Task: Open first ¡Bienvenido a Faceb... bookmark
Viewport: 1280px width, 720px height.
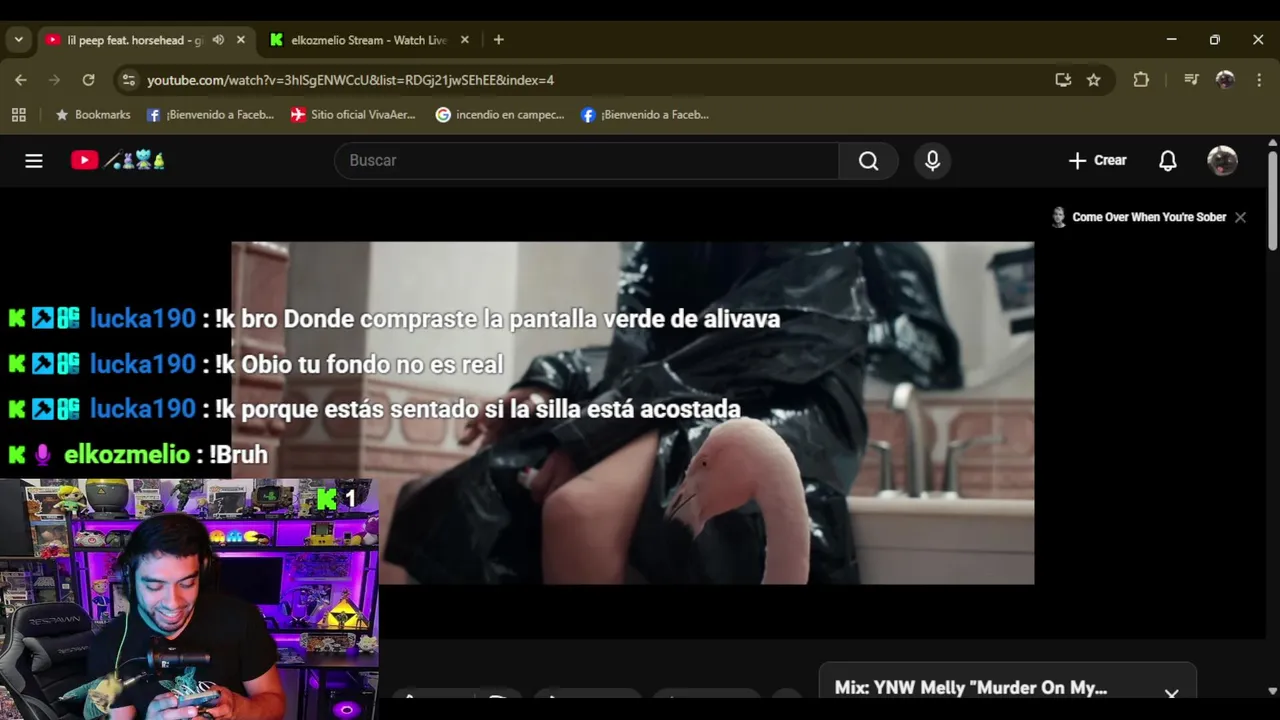Action: pos(210,115)
